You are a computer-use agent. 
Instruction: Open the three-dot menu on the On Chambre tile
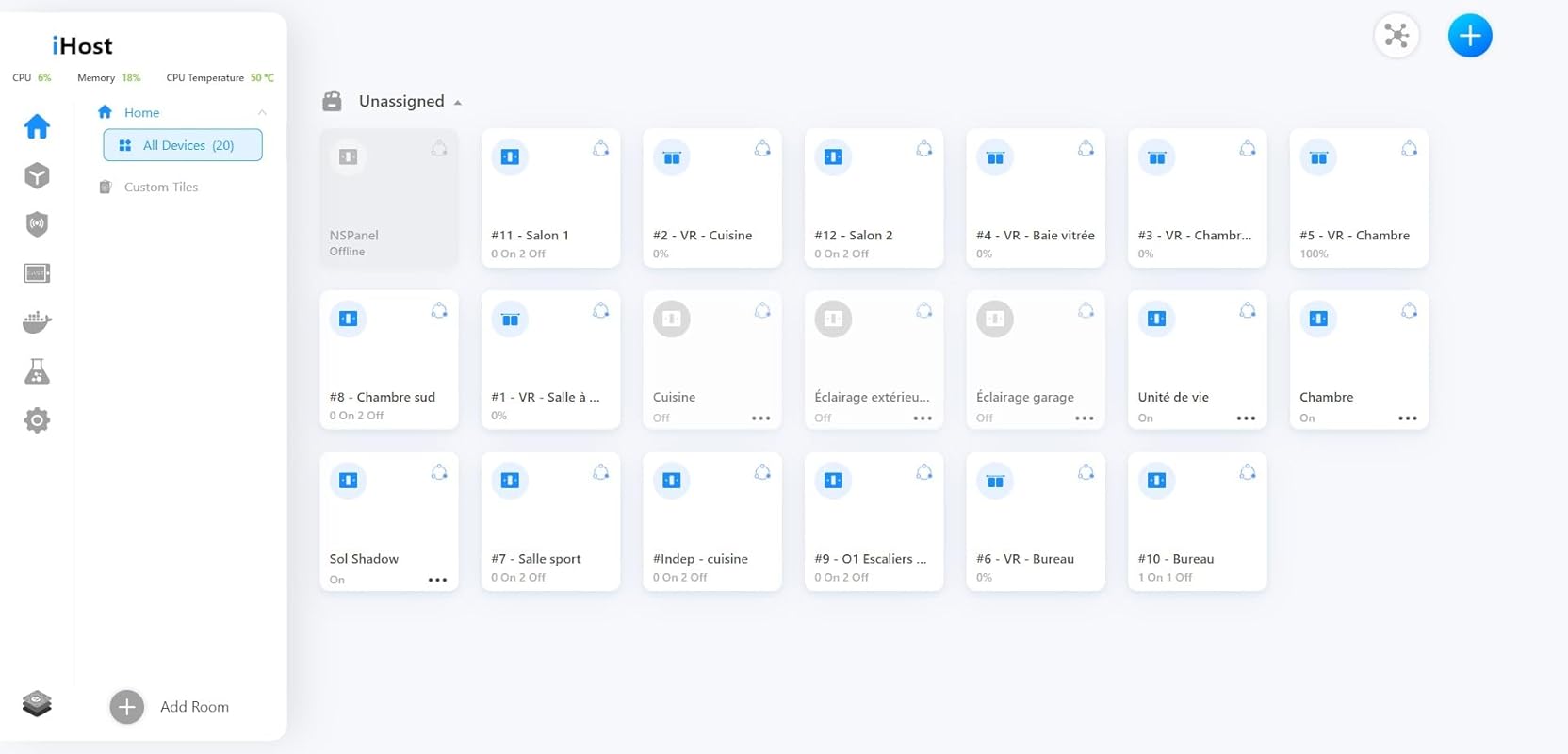[1408, 418]
